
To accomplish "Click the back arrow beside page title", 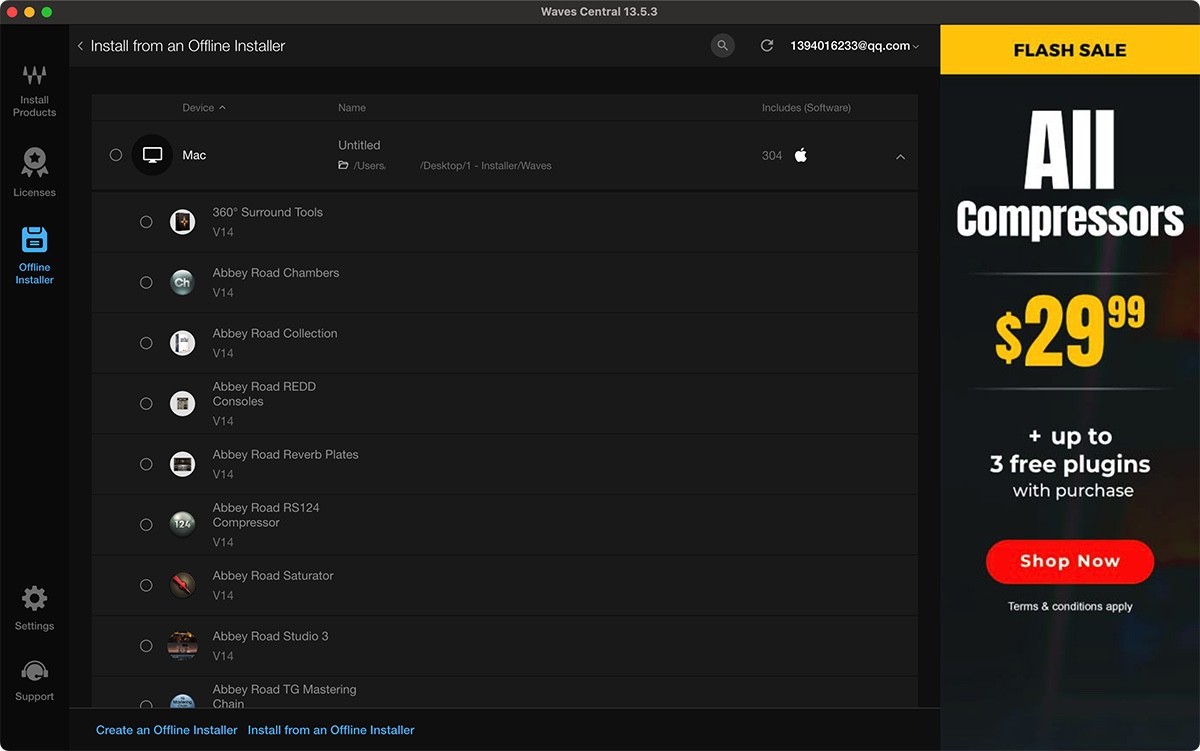I will click(80, 46).
